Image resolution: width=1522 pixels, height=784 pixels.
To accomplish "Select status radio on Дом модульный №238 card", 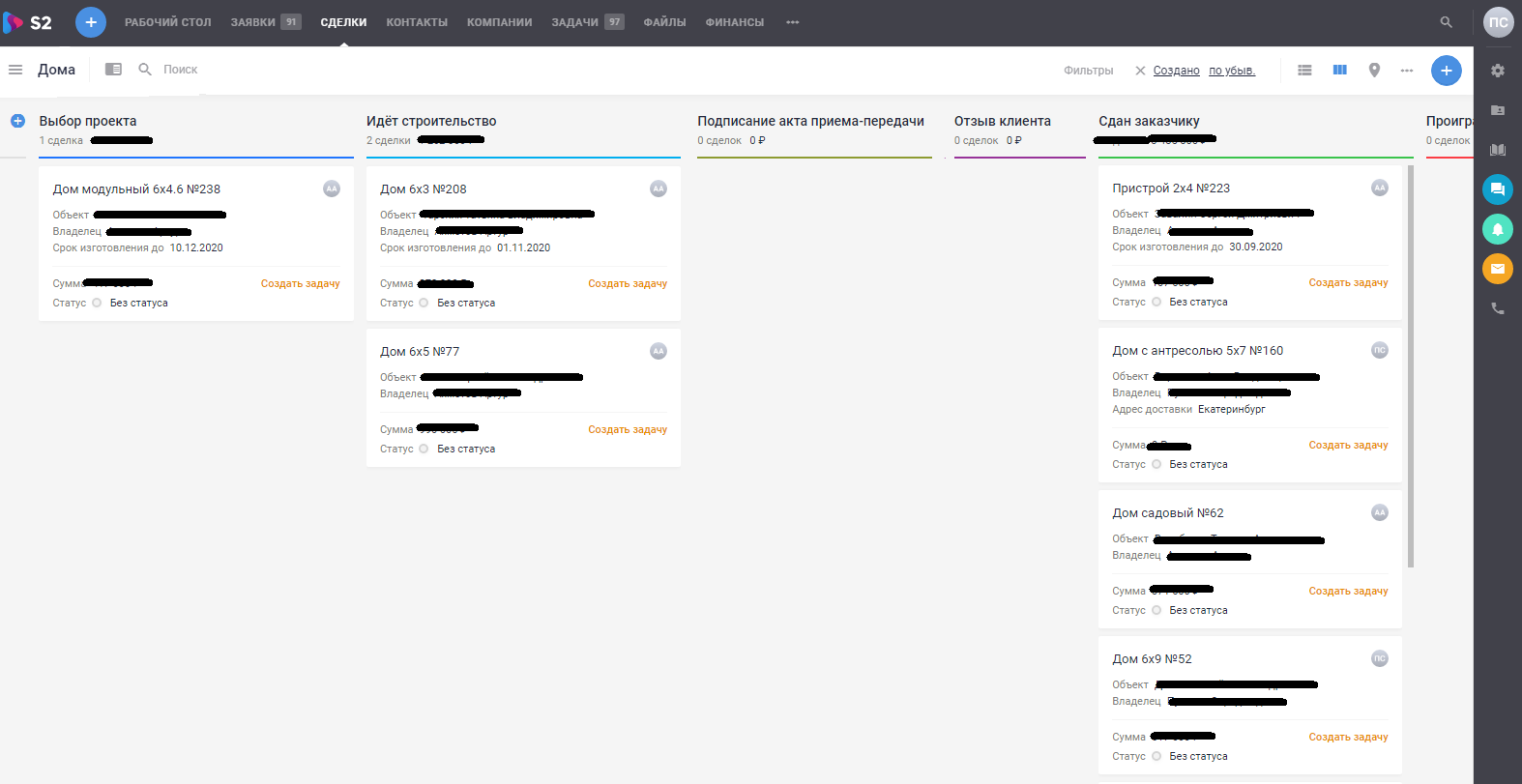I will pos(97,304).
